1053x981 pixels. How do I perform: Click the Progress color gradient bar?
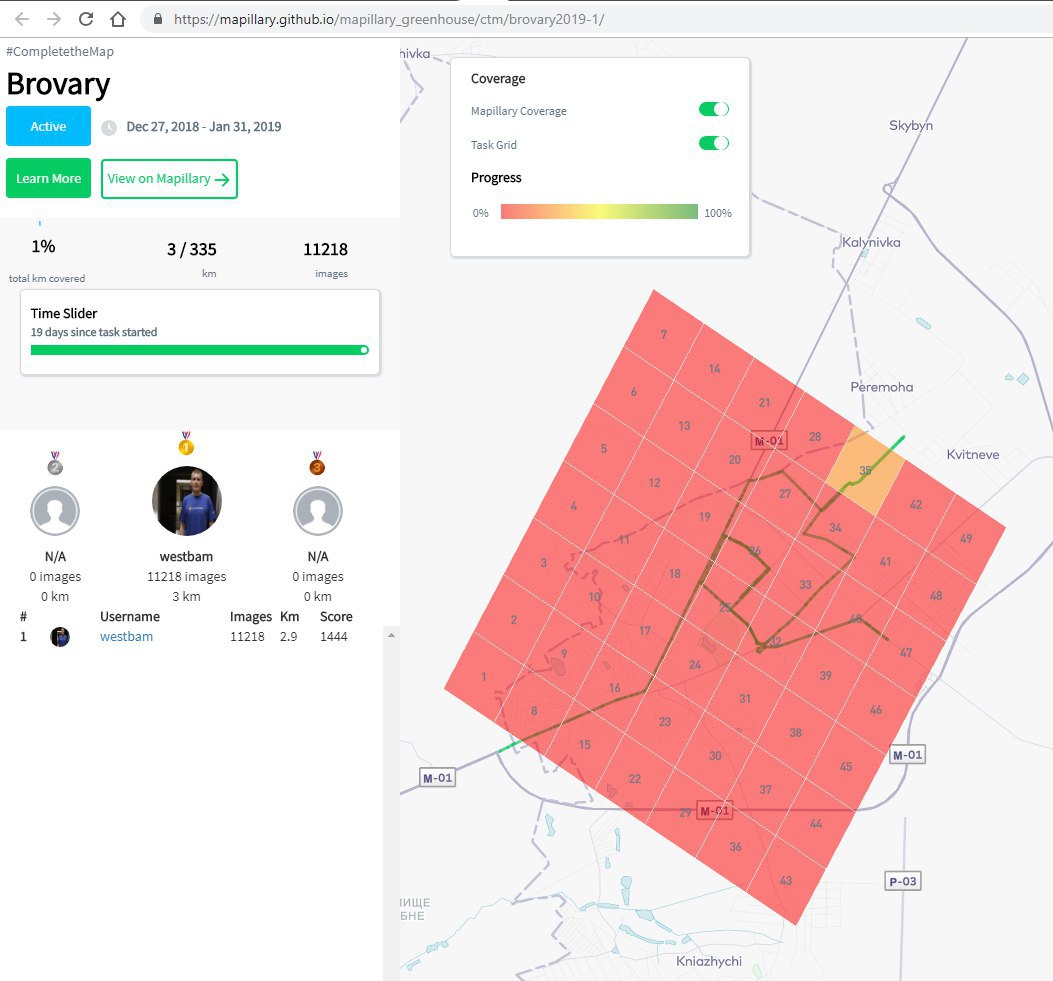(x=599, y=212)
